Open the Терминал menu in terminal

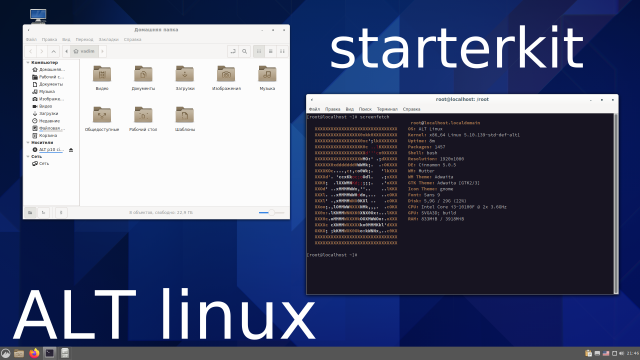click(387, 109)
